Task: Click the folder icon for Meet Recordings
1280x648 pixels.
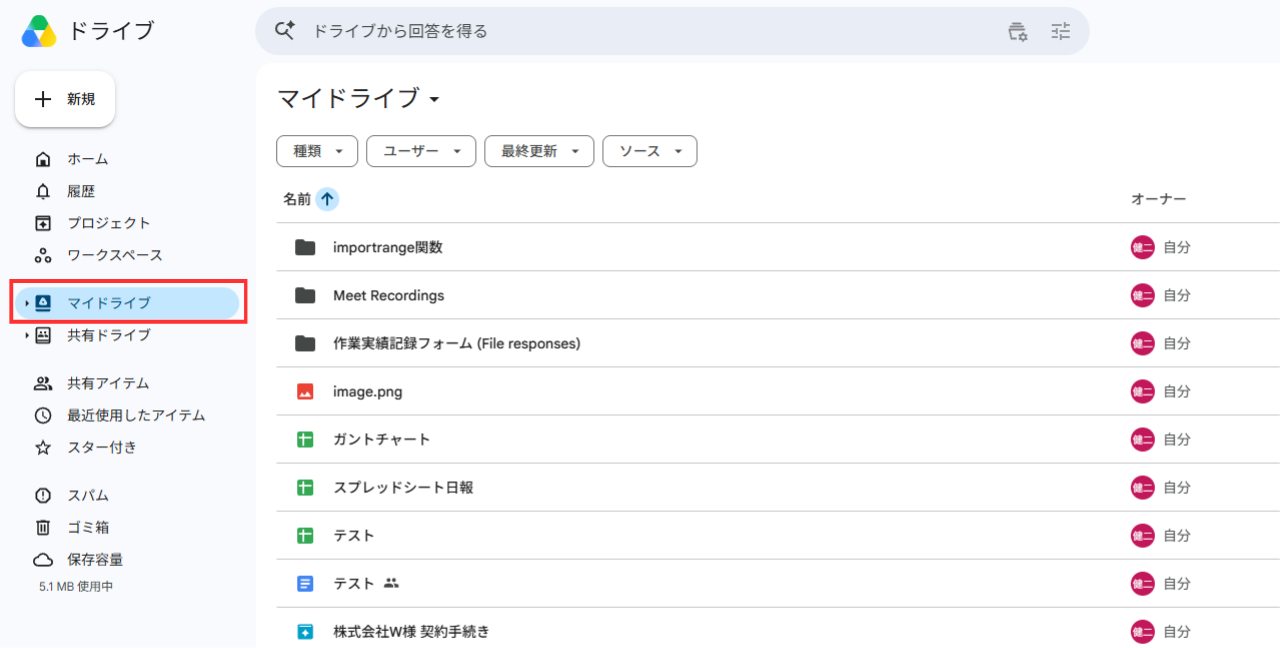Action: tap(305, 295)
